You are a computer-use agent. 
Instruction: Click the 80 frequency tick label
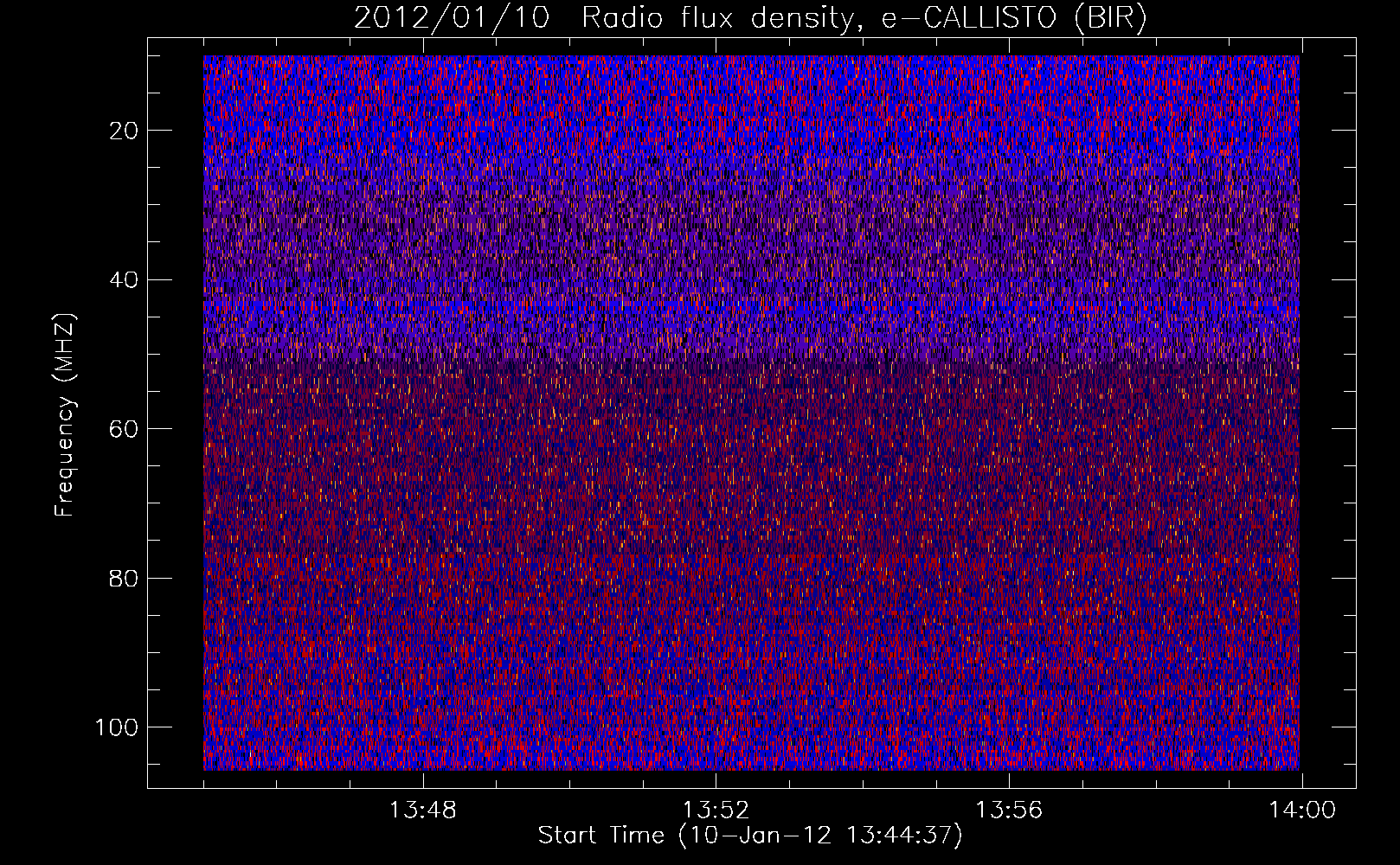(x=125, y=578)
